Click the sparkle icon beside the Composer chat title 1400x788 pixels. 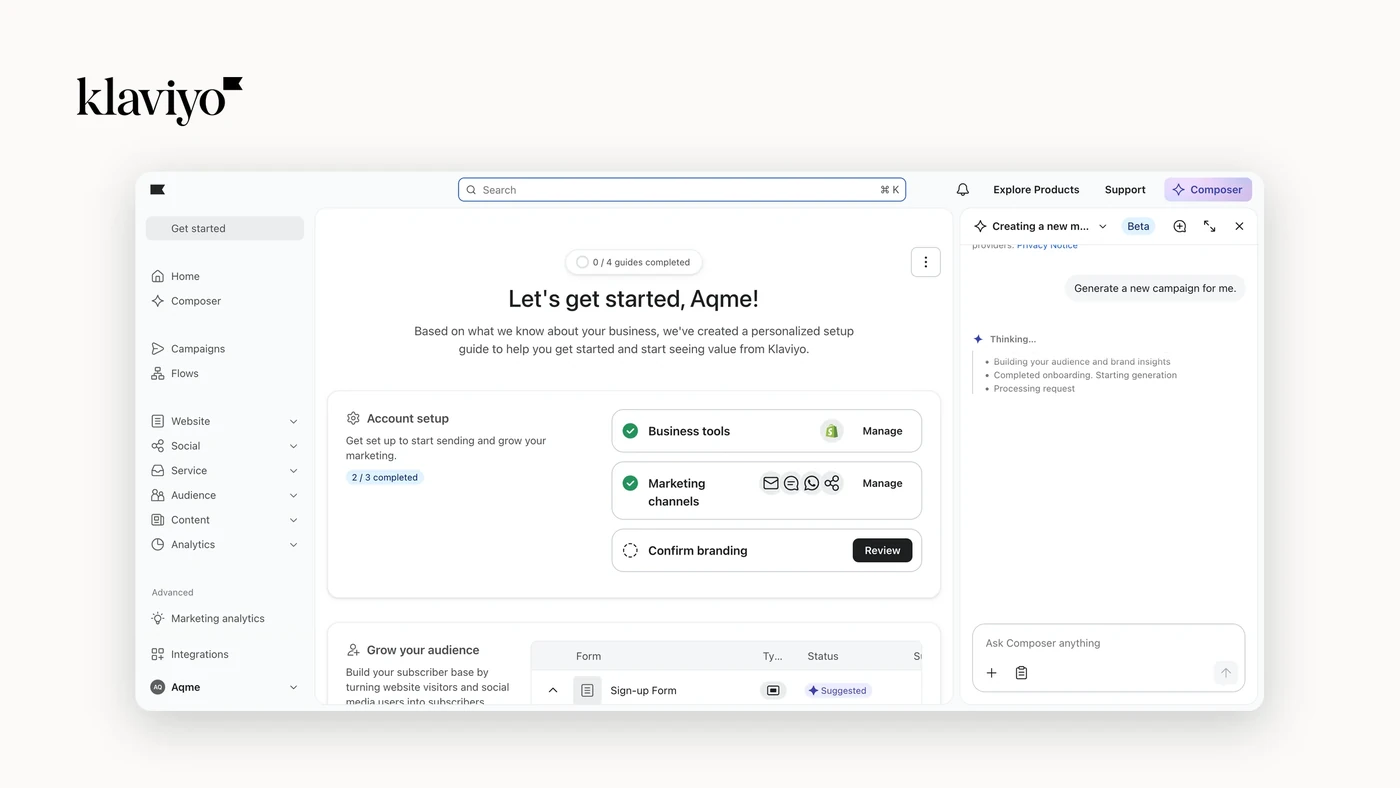[x=980, y=226]
